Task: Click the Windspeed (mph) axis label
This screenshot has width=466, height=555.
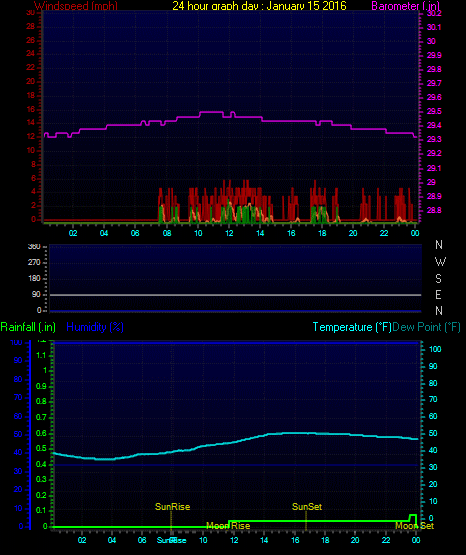Action: click(x=75, y=6)
